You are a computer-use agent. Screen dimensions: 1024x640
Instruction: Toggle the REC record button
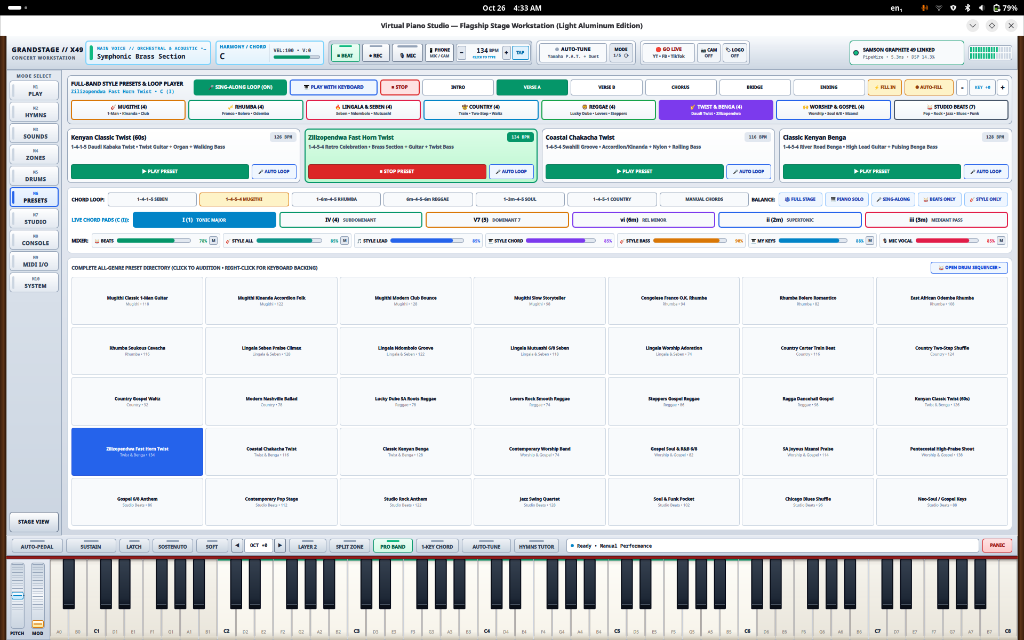[376, 53]
